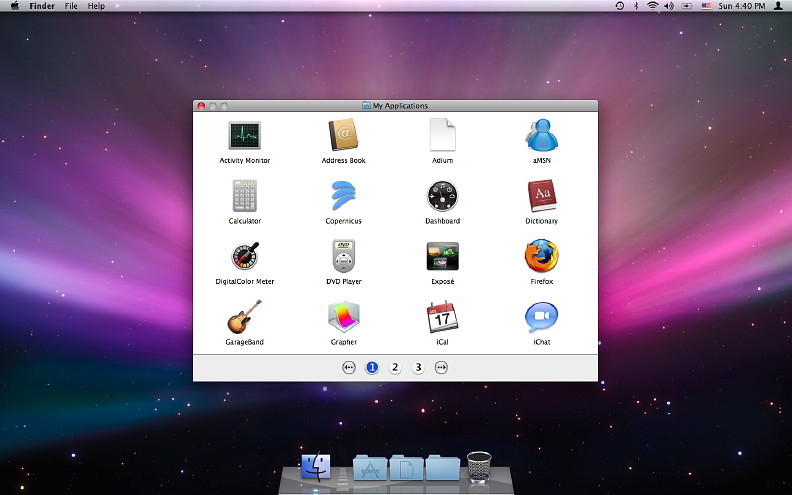Go to the previous page arrow button
This screenshot has height=495, width=792.
pos(349,367)
